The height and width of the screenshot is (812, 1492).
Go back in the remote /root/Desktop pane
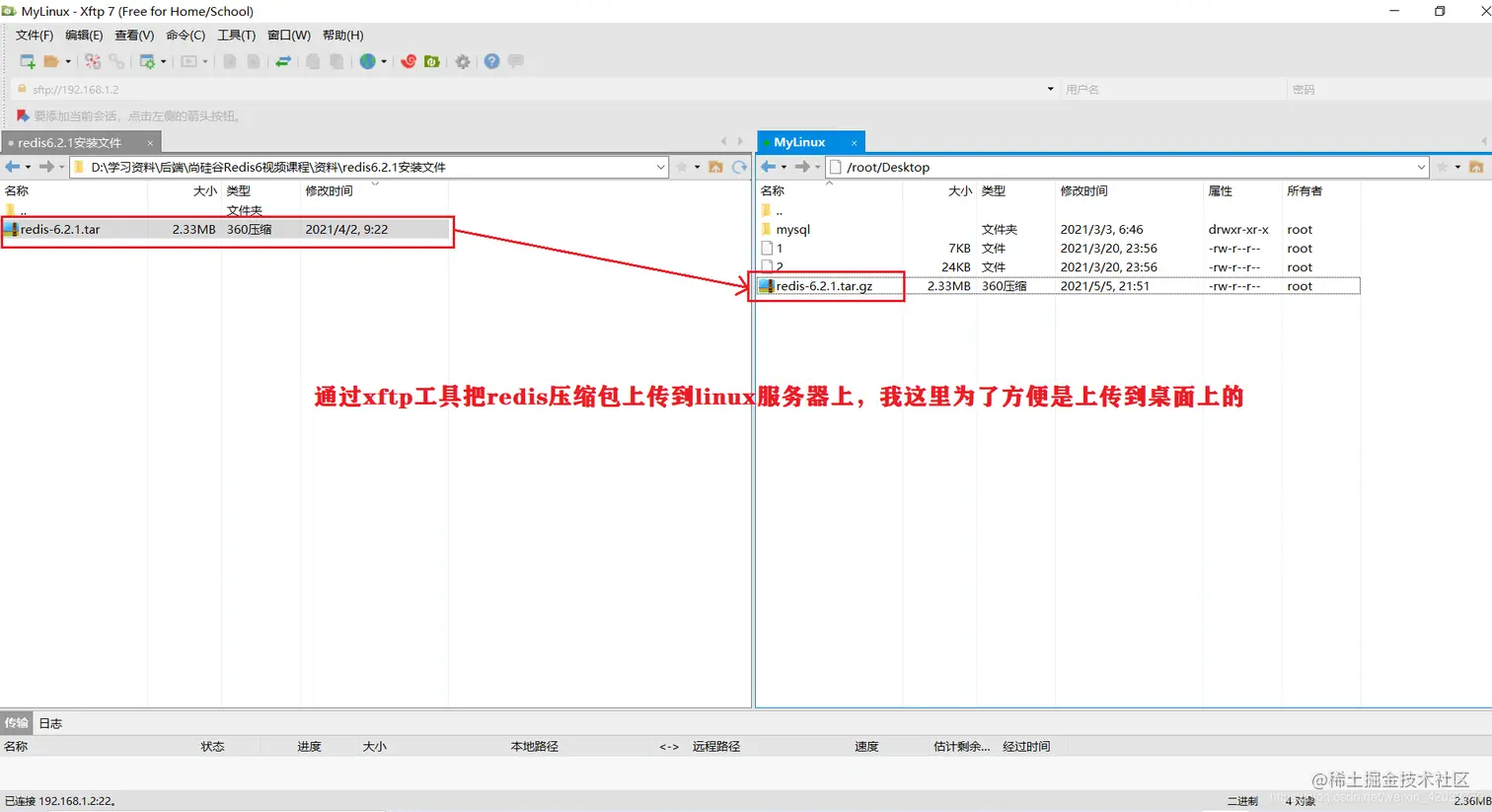(769, 167)
